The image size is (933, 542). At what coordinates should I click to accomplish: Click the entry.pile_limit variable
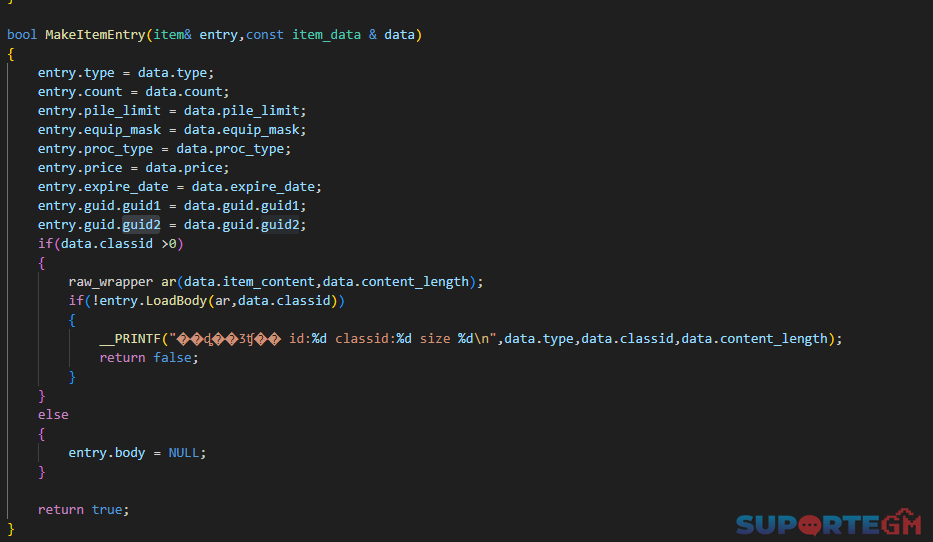pyautogui.click(x=99, y=111)
